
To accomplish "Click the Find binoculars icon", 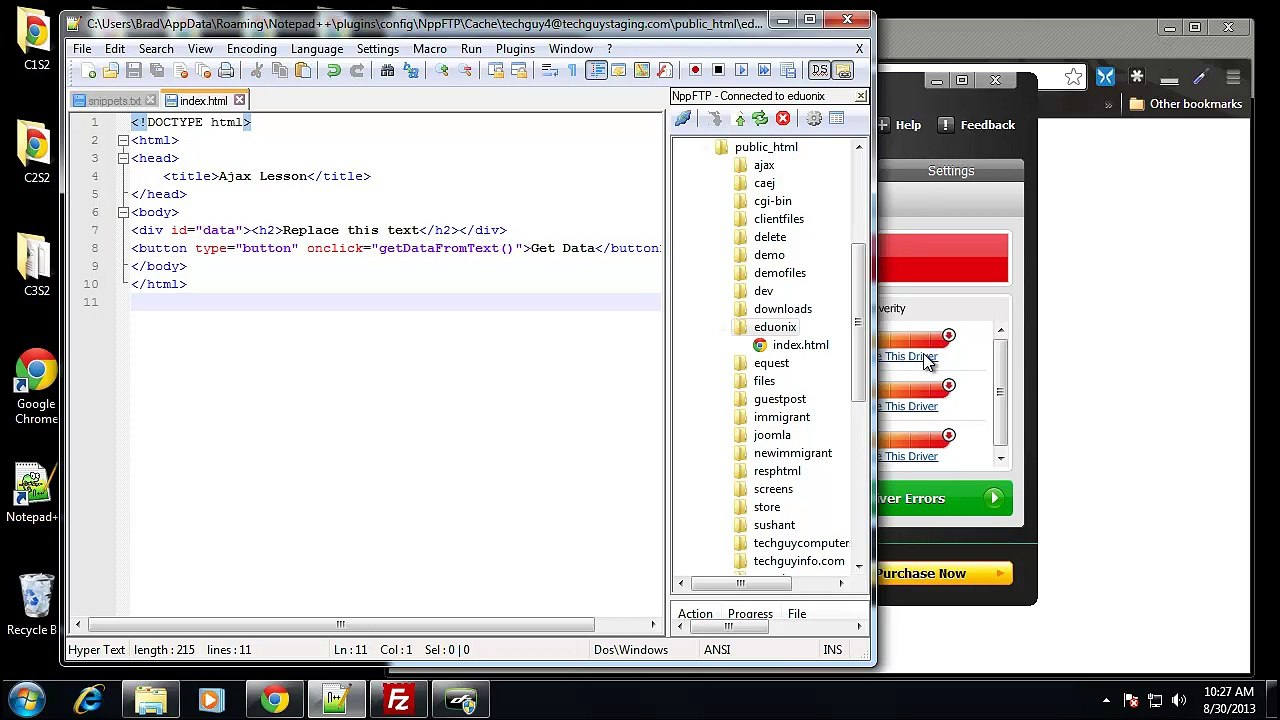I will [387, 70].
